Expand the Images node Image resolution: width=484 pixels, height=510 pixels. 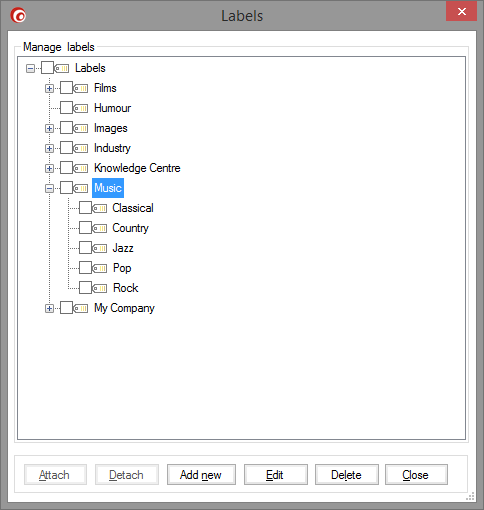click(x=49, y=129)
